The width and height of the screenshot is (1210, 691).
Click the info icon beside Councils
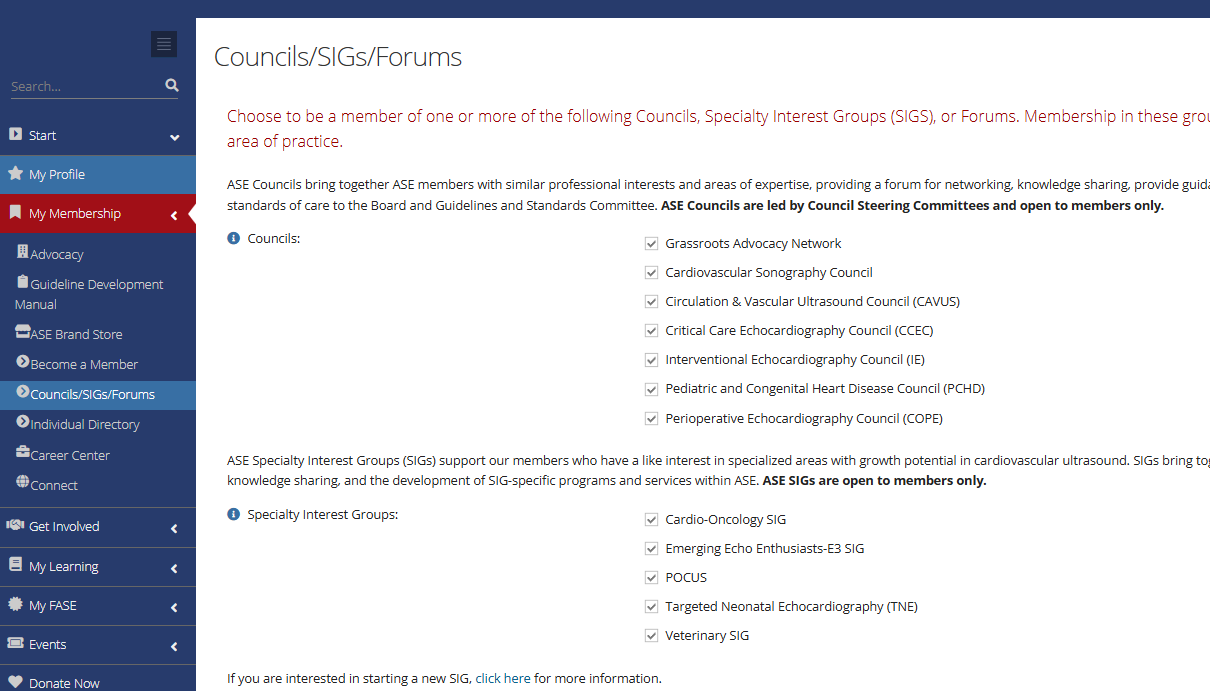pos(234,238)
